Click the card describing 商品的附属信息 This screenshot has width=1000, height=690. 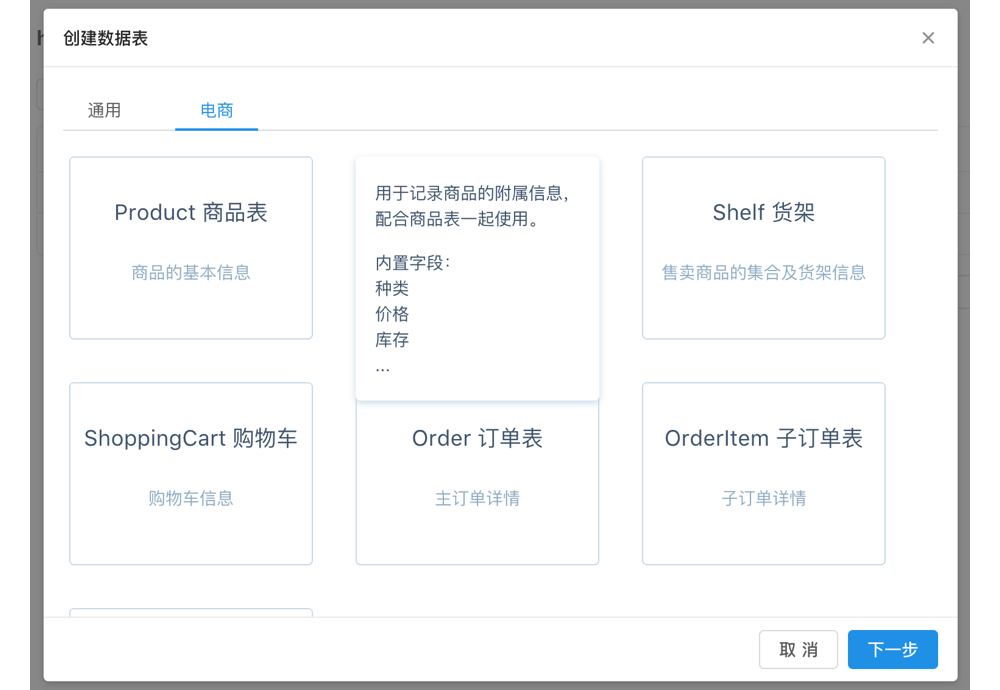(477, 277)
